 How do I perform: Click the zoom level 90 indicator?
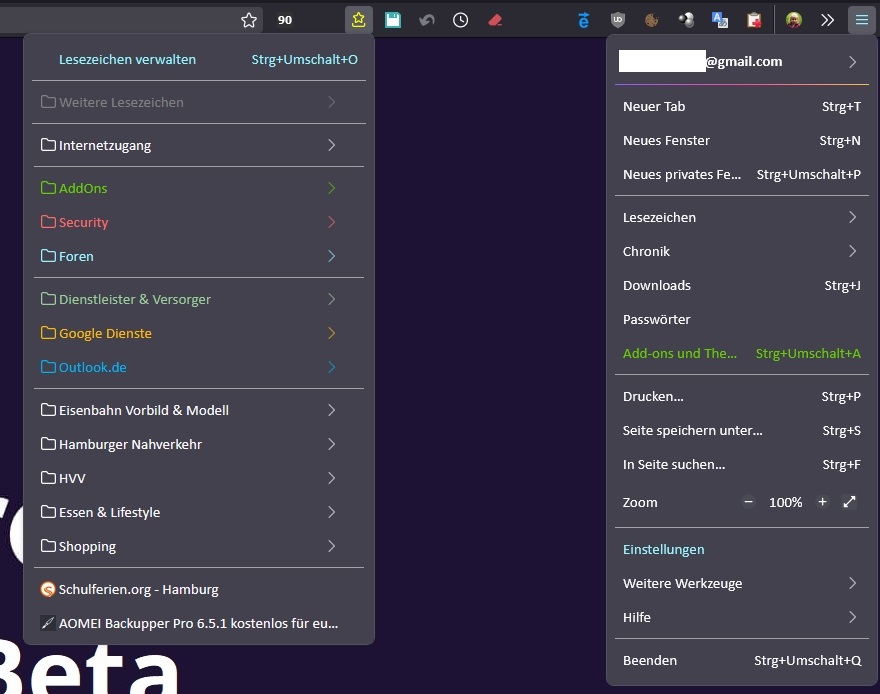click(285, 20)
